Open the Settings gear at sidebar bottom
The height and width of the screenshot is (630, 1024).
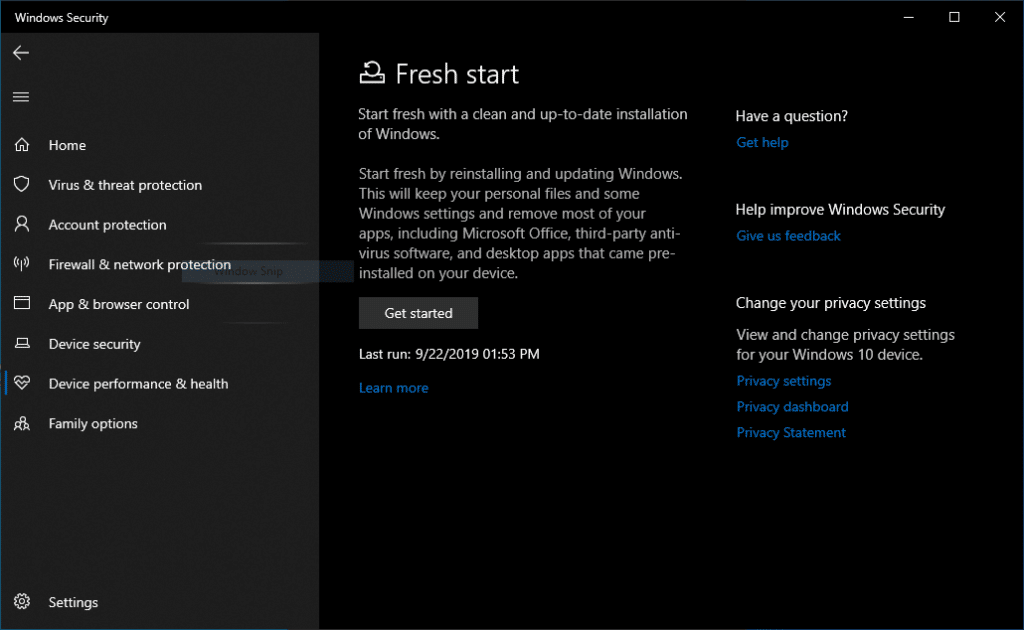coord(21,602)
